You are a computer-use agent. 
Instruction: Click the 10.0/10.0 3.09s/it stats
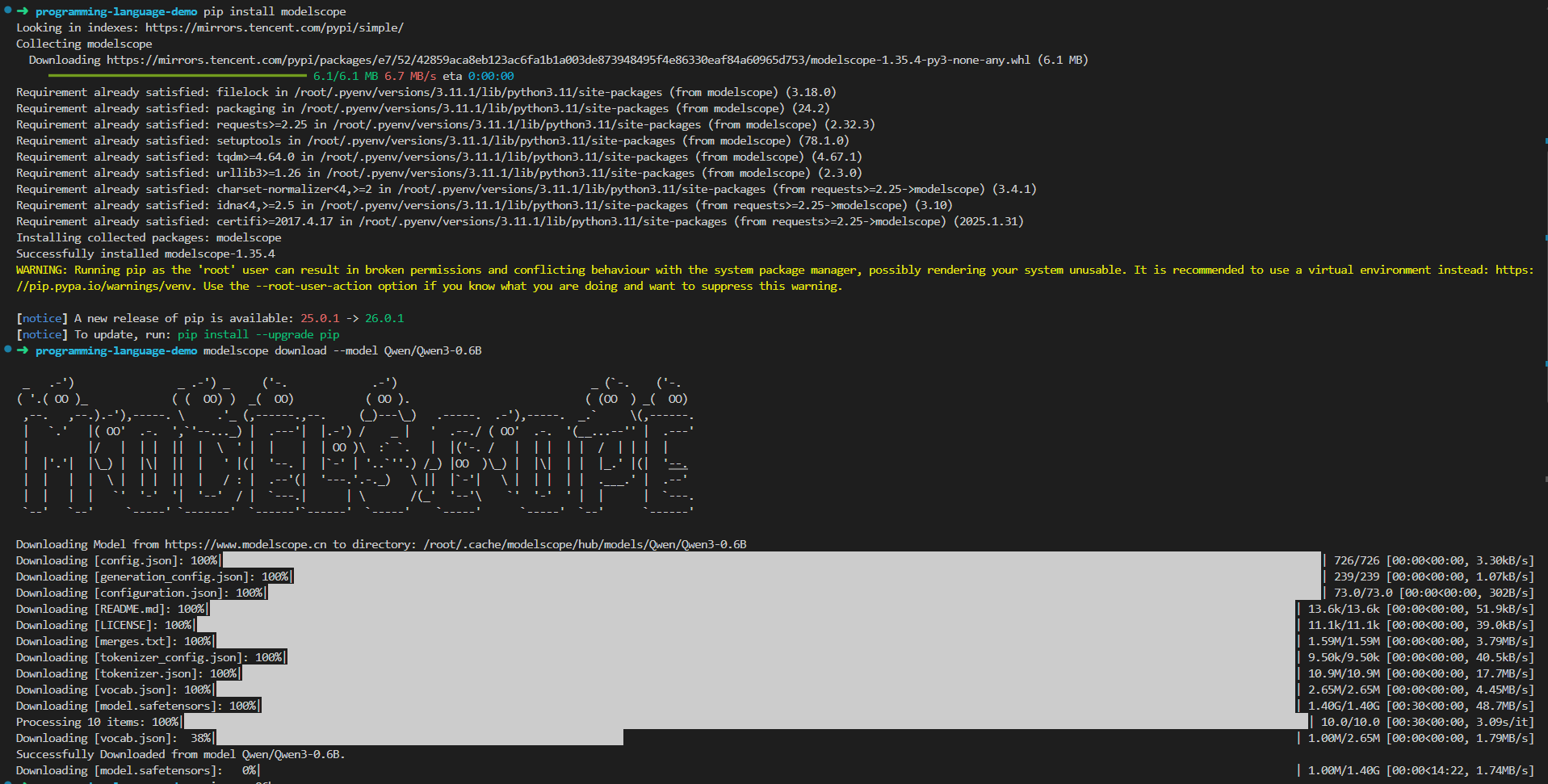(x=1428, y=722)
